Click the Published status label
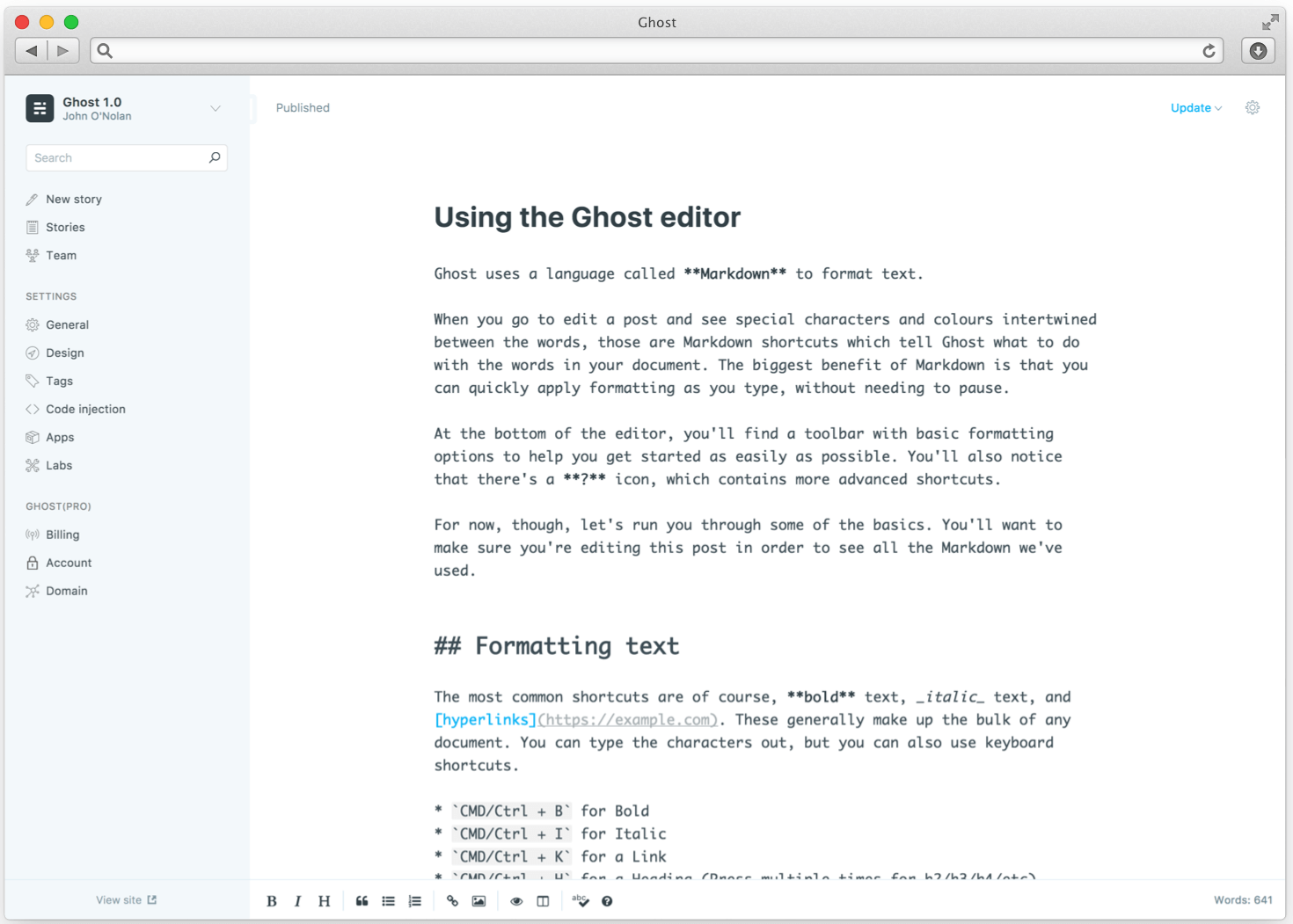This screenshot has height=924, width=1293. pos(303,108)
